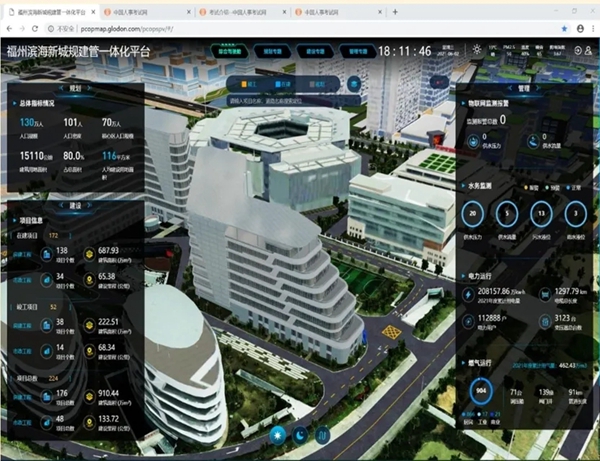Click the building icon beside 38 projects
600x461 pixels.
point(47,326)
